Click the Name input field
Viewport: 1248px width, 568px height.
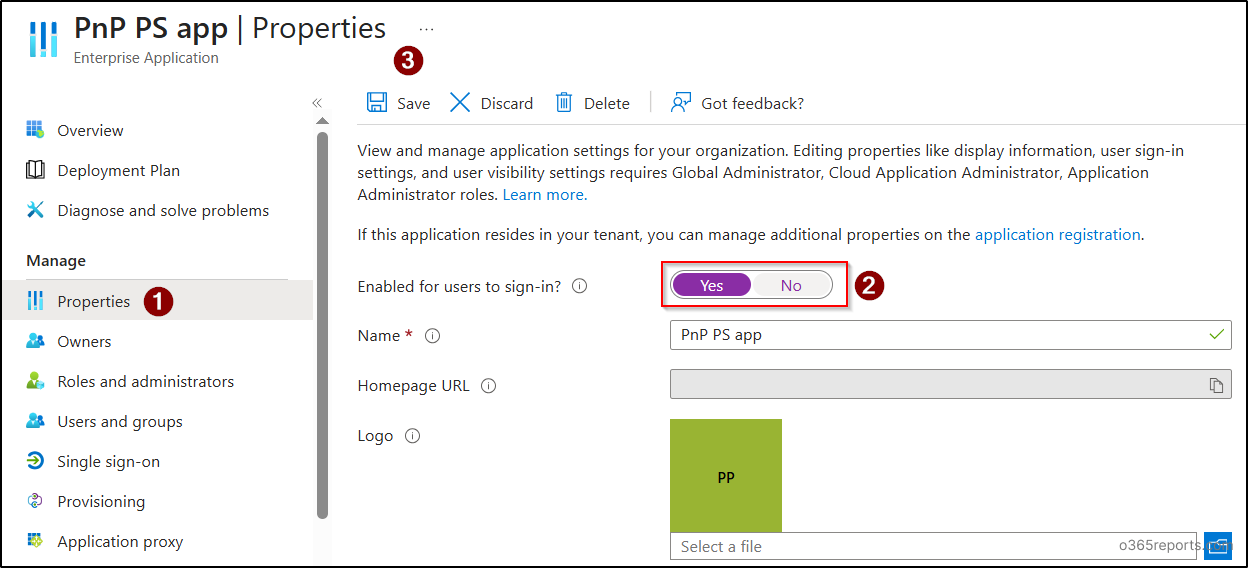[x=950, y=335]
